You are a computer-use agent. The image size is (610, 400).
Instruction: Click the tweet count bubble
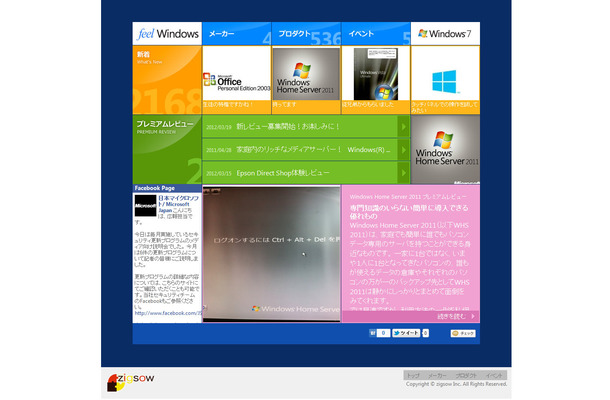(426, 333)
